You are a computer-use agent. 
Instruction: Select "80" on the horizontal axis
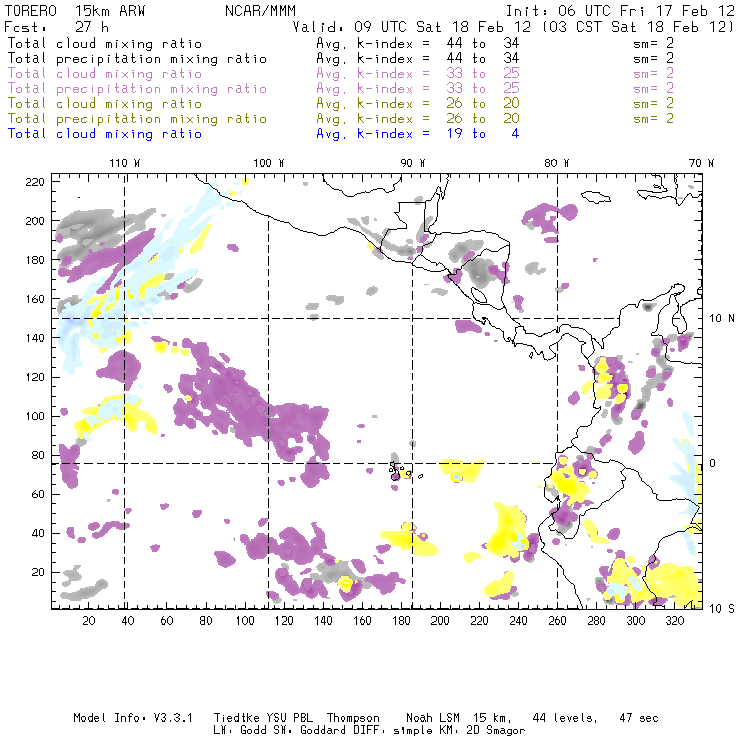click(x=206, y=621)
